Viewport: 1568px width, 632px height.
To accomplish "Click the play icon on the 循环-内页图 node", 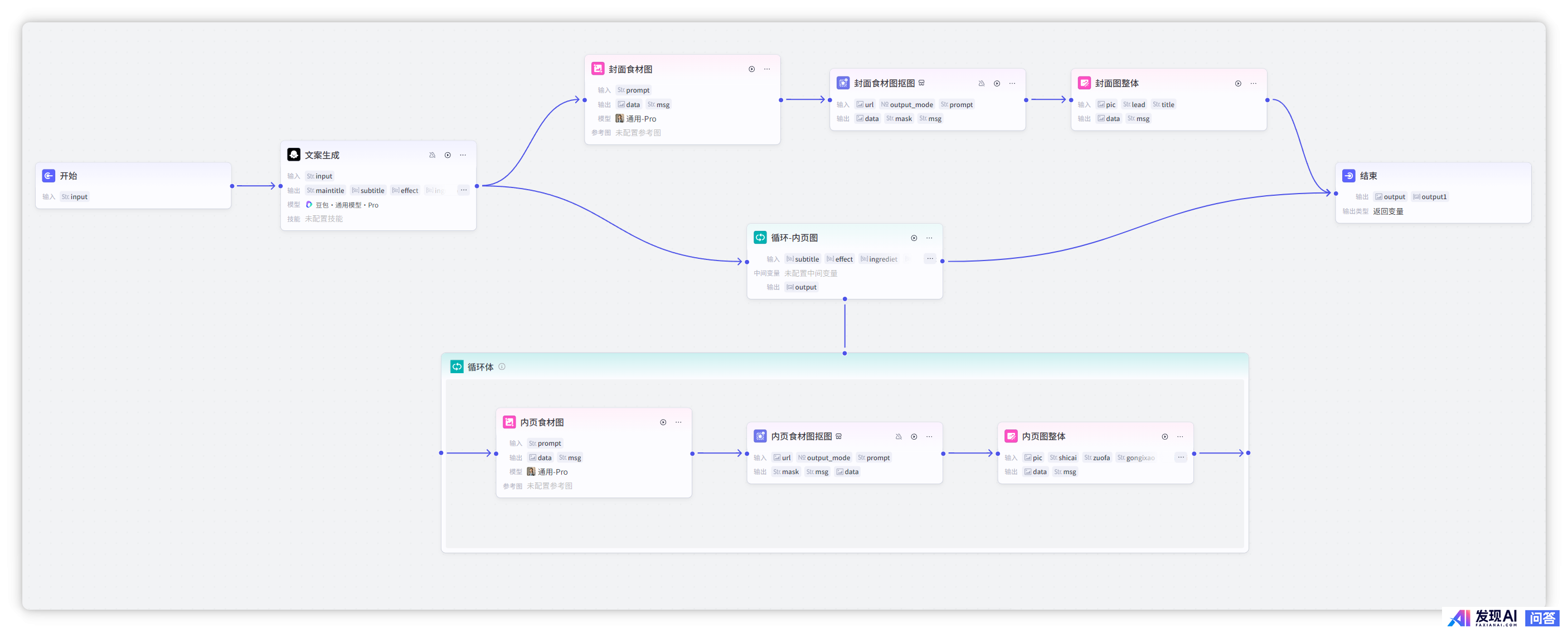I will (913, 238).
